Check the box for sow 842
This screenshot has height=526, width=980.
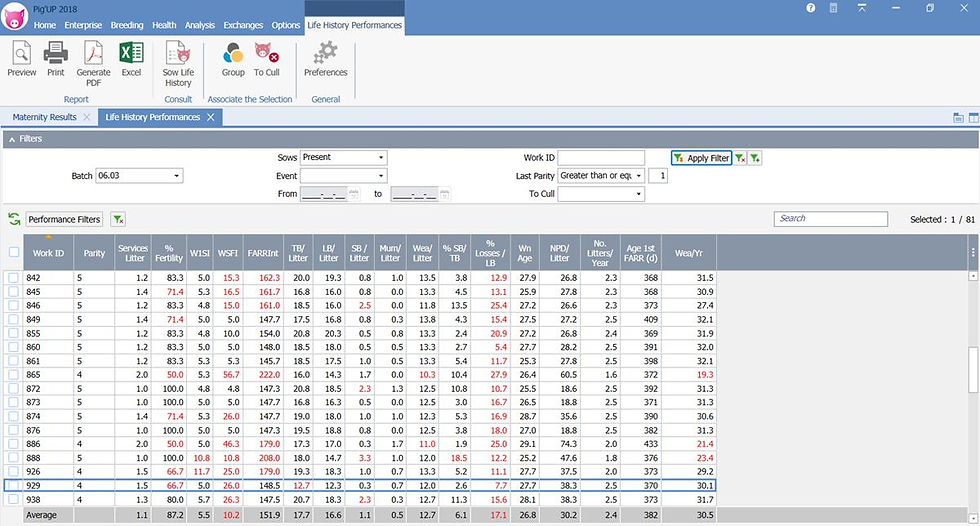pyautogui.click(x=14, y=277)
